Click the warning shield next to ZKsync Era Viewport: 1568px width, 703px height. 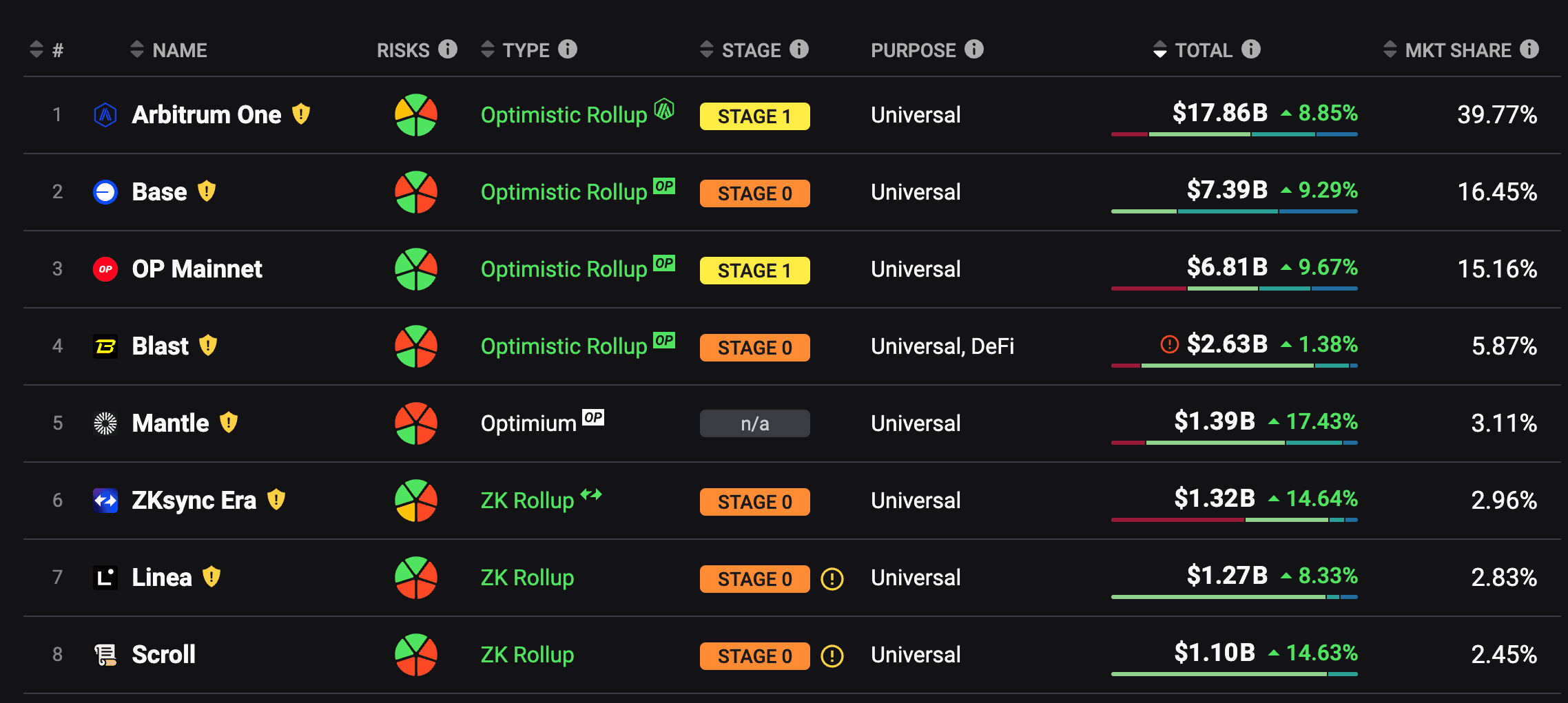pos(276,499)
